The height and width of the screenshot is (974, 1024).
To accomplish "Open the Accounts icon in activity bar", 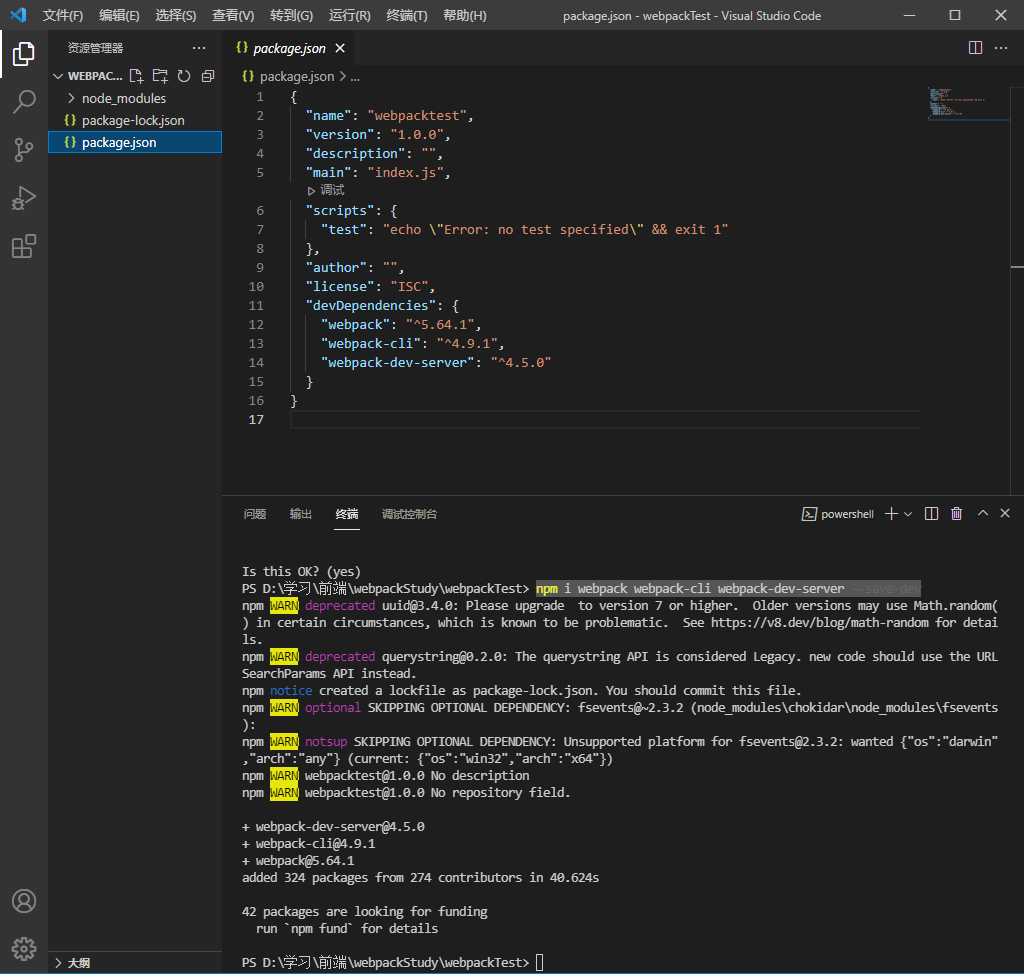I will point(24,901).
